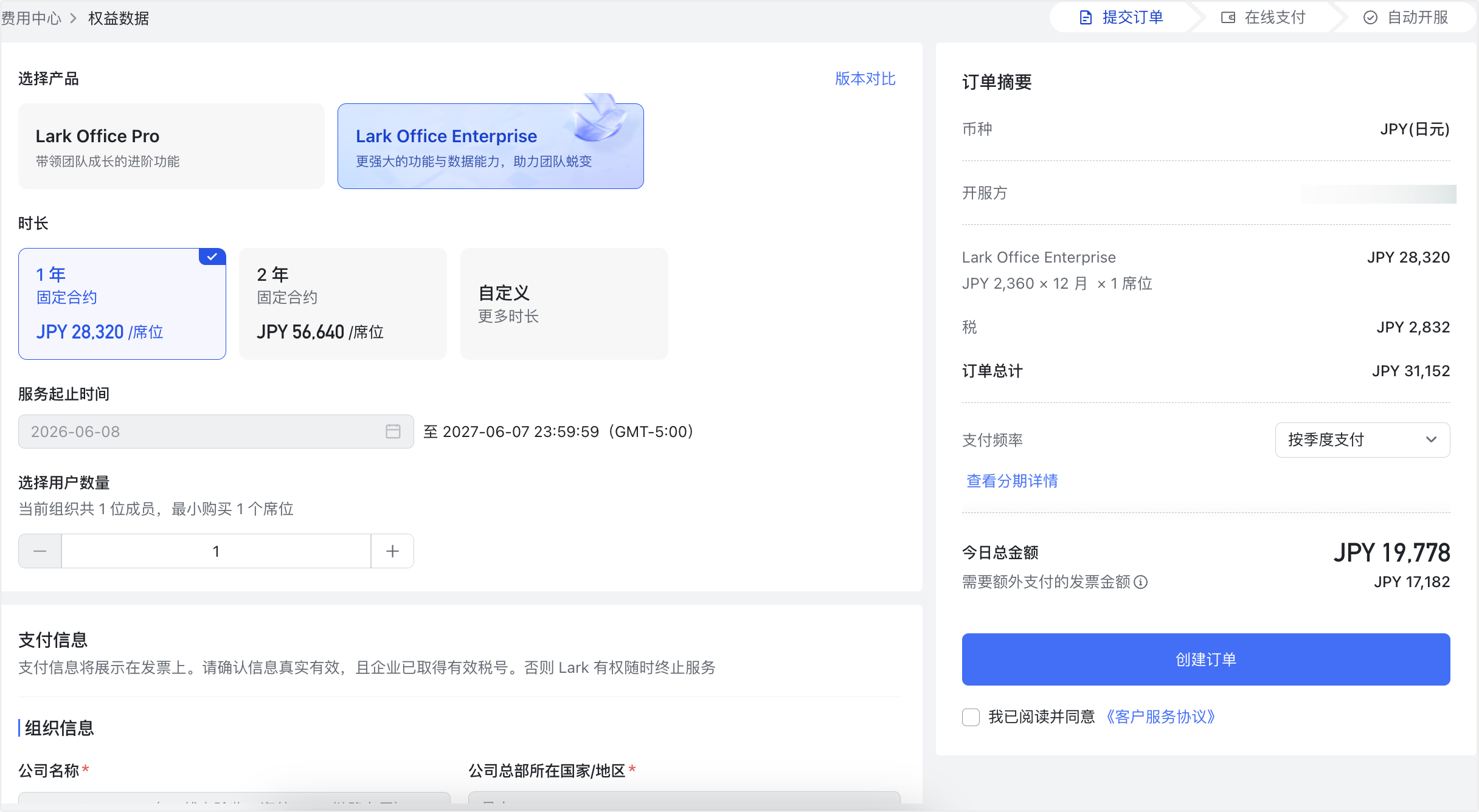The width and height of the screenshot is (1479, 812).
Task: Decrease seat count with the minus button
Action: [40, 551]
